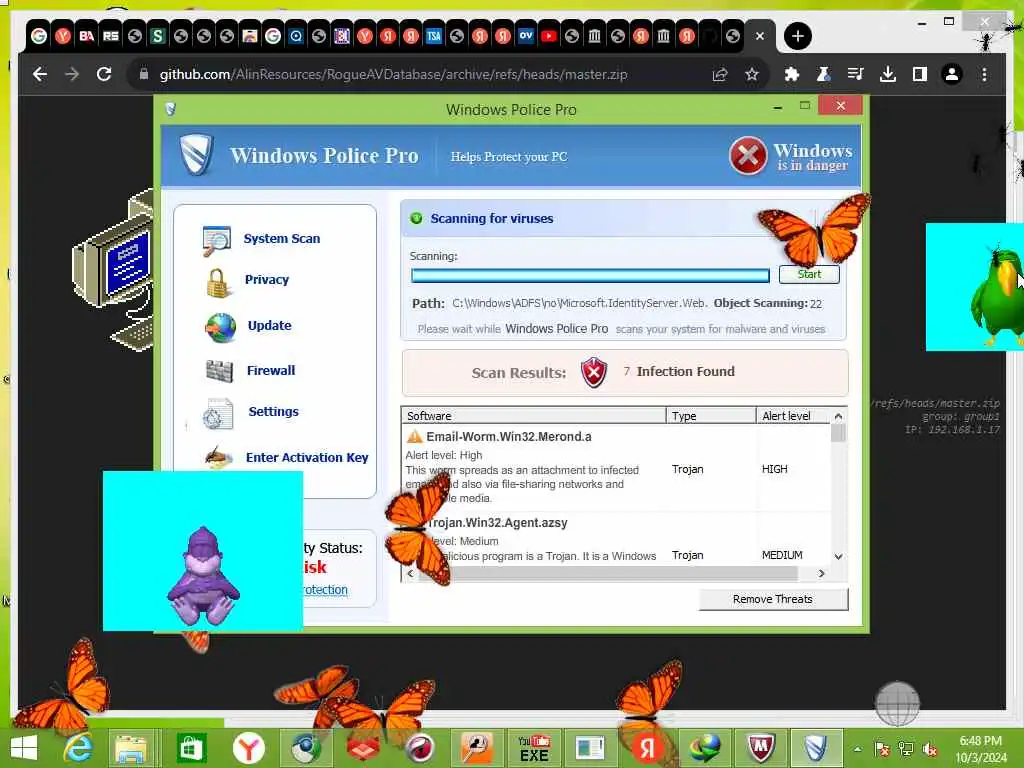Screen dimensions: 1024x768
Task: Click Enter Activation Key
Action: (x=306, y=458)
